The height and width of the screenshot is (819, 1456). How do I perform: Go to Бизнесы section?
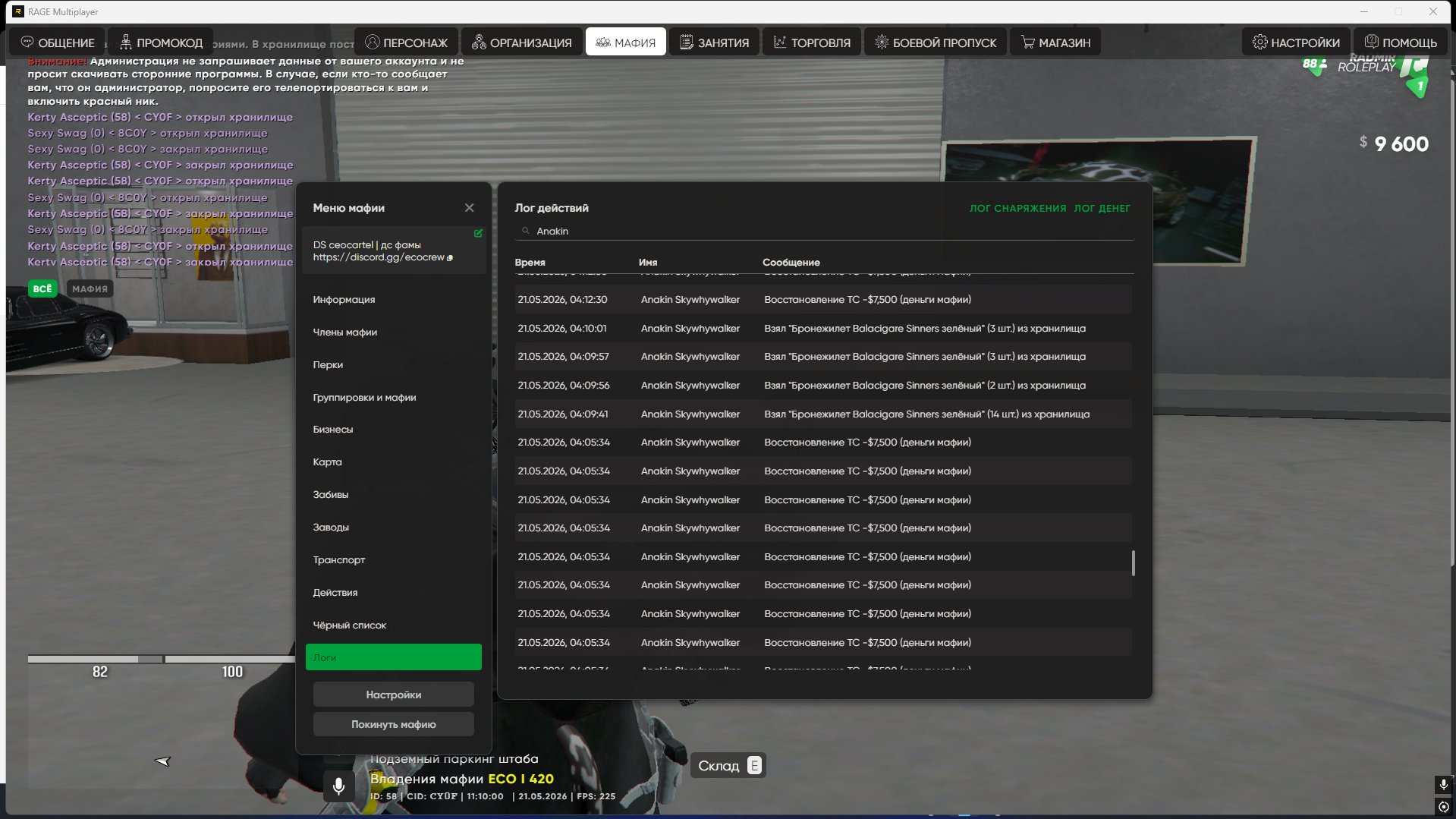click(x=333, y=430)
